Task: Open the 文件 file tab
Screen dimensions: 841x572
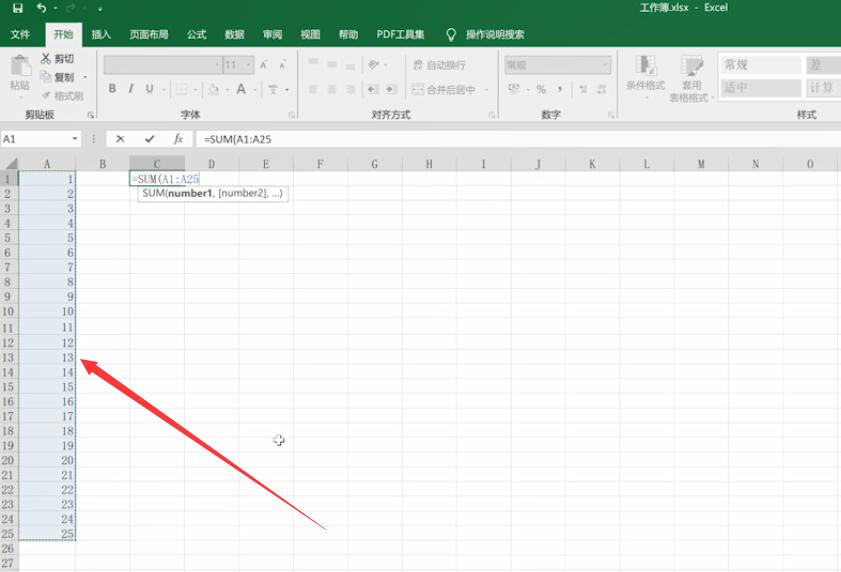Action: [x=20, y=35]
